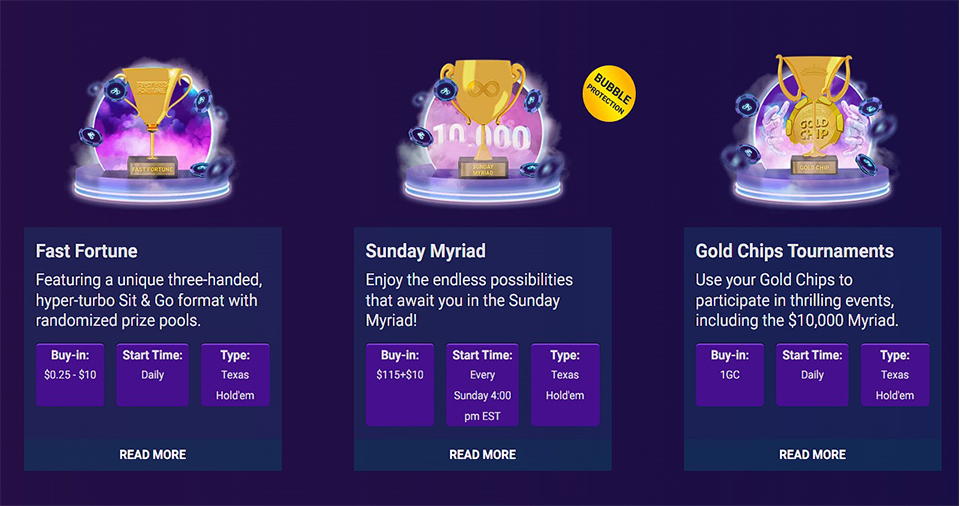
Task: Click Start Time Every Sunday 4:00 pm EST
Action: 482,385
